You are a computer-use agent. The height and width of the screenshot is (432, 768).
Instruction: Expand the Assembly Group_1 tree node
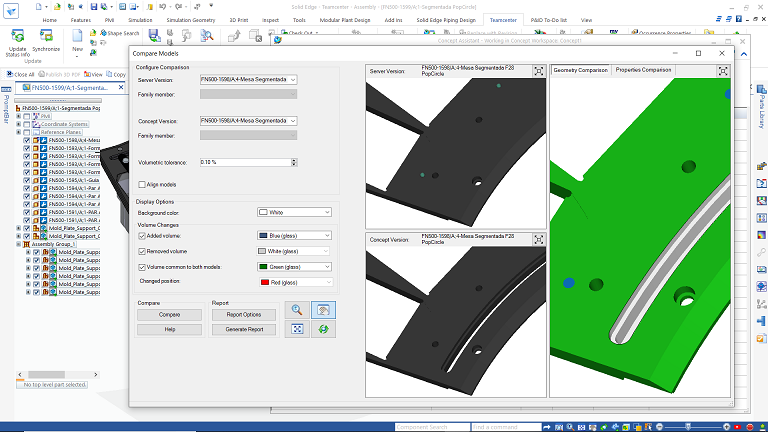[x=18, y=244]
